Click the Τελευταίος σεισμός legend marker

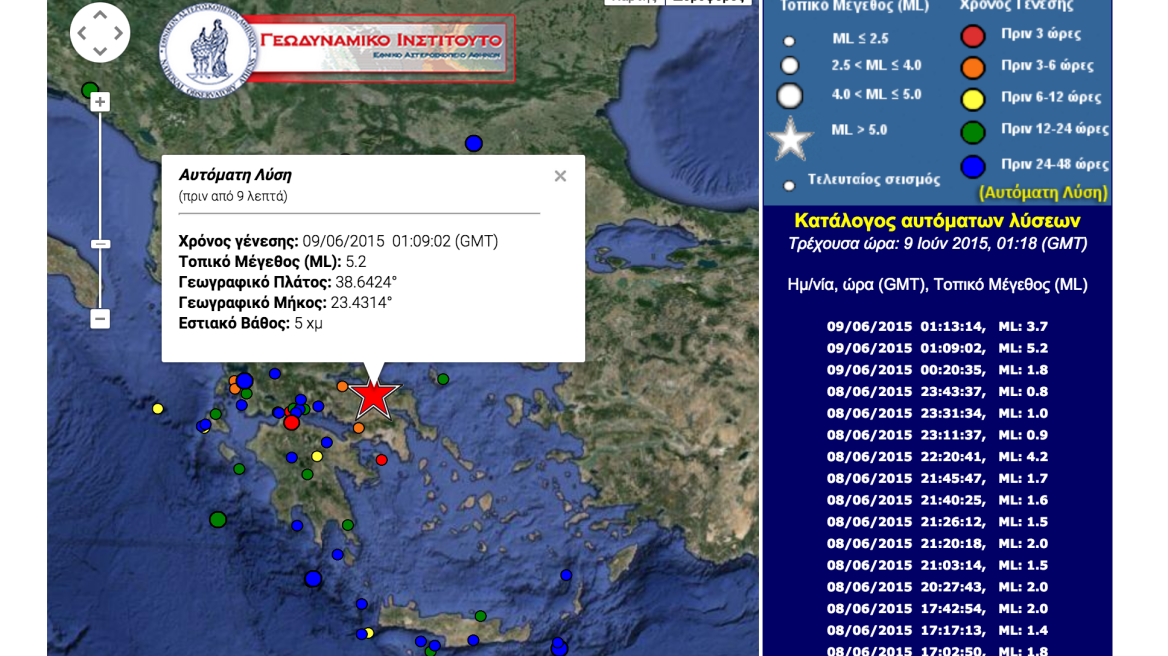[x=789, y=185]
